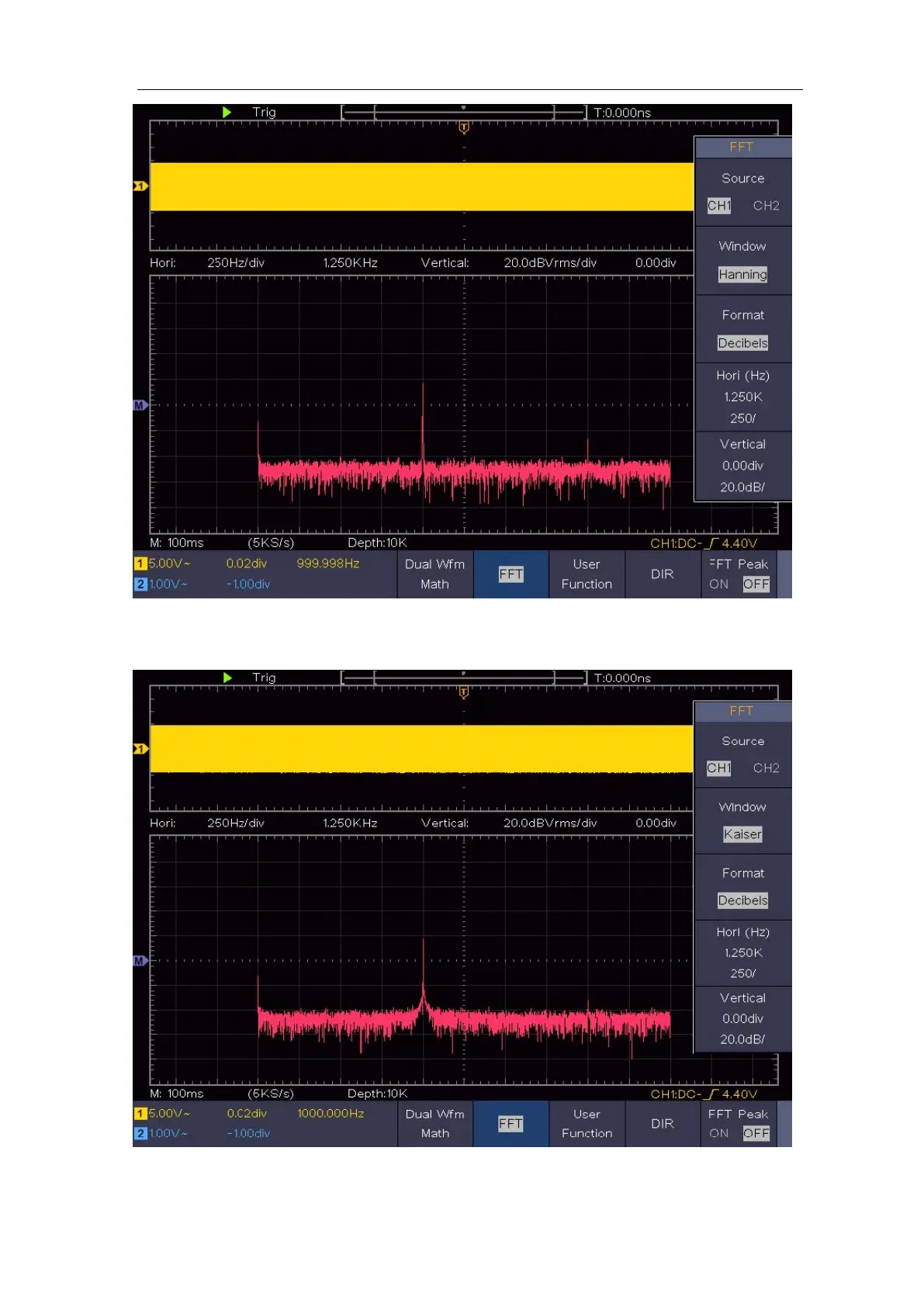
Task: Open Dual Wfm Math in Kaiser screenshot
Action: pos(434,1123)
